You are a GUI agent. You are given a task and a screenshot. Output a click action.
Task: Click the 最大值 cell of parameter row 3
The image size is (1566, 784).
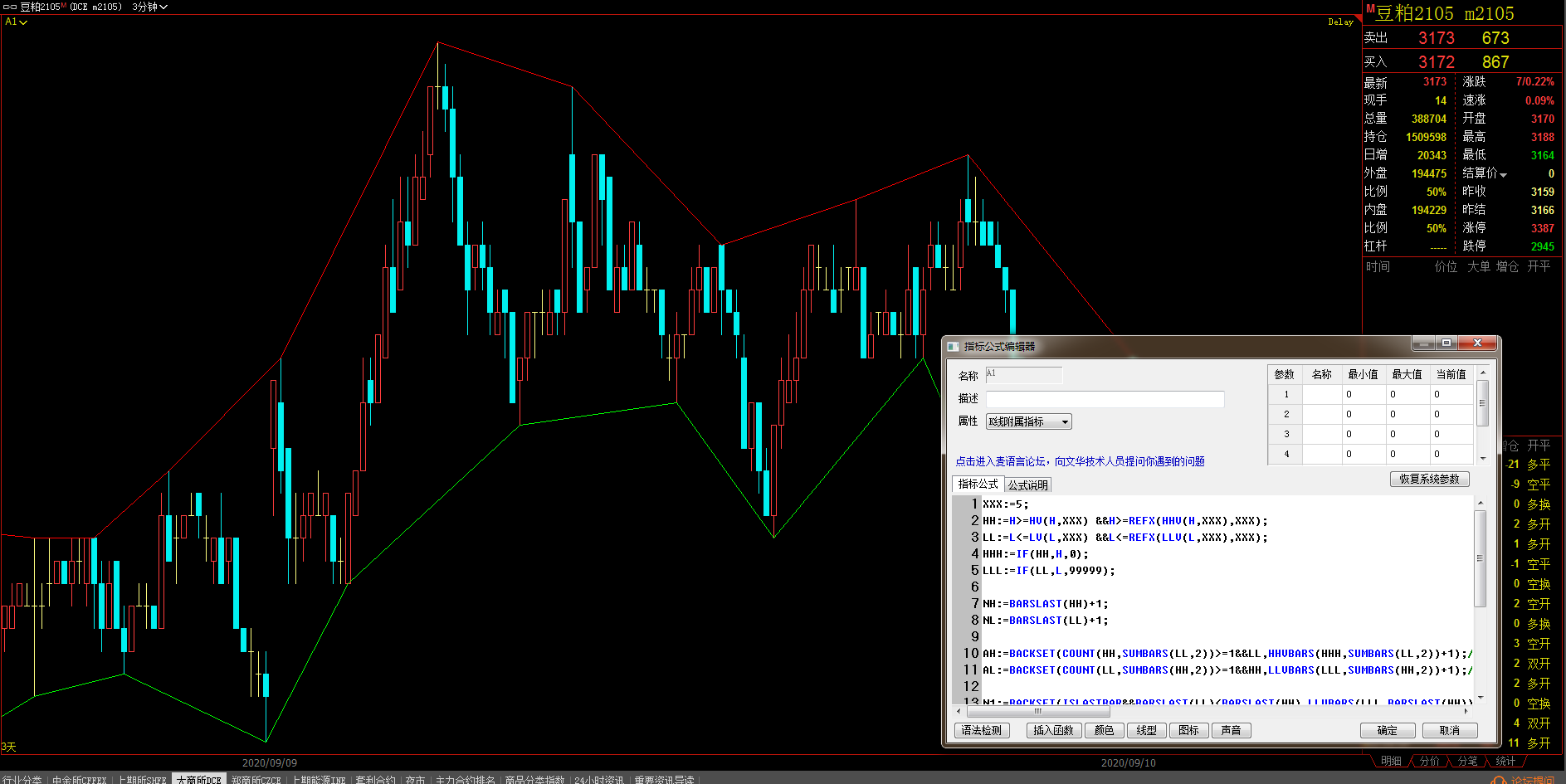[x=1407, y=434]
